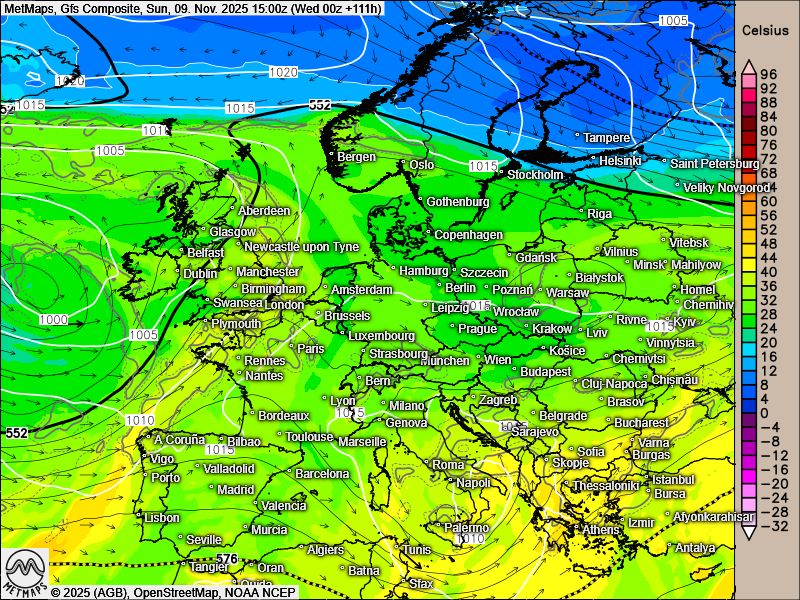Click the downward triangle below the Celsius legend
The height and width of the screenshot is (600, 800).
pyautogui.click(x=747, y=533)
